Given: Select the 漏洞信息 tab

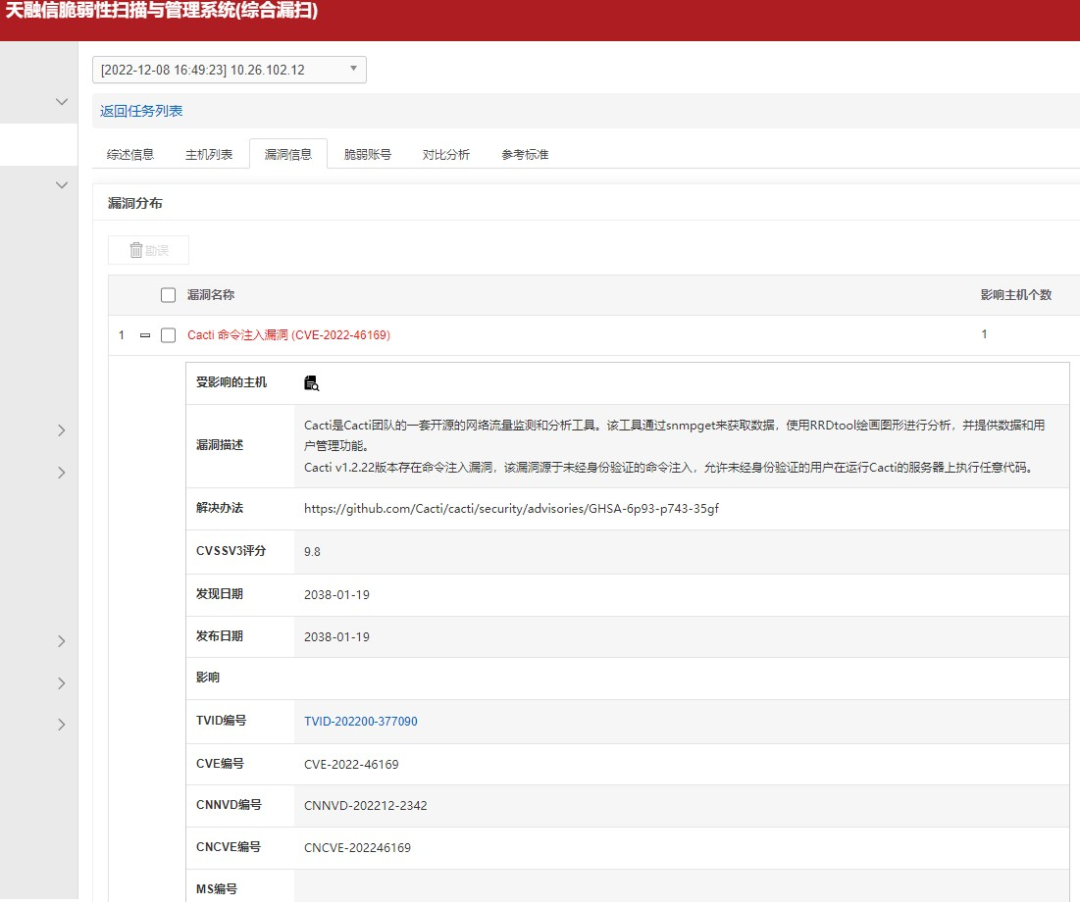Looking at the screenshot, I should coord(288,154).
